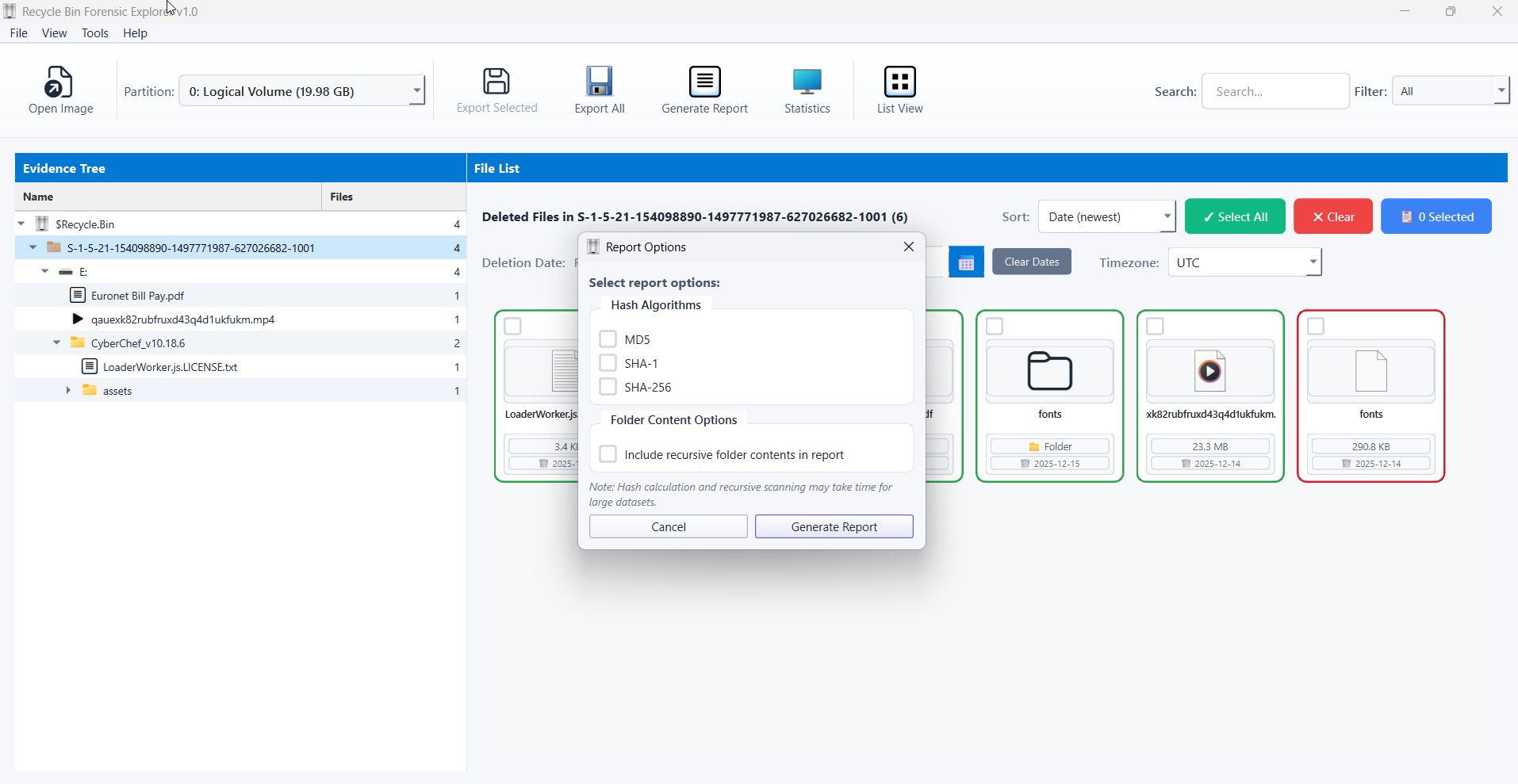Open the Tools menu
The height and width of the screenshot is (784, 1518).
(x=95, y=33)
